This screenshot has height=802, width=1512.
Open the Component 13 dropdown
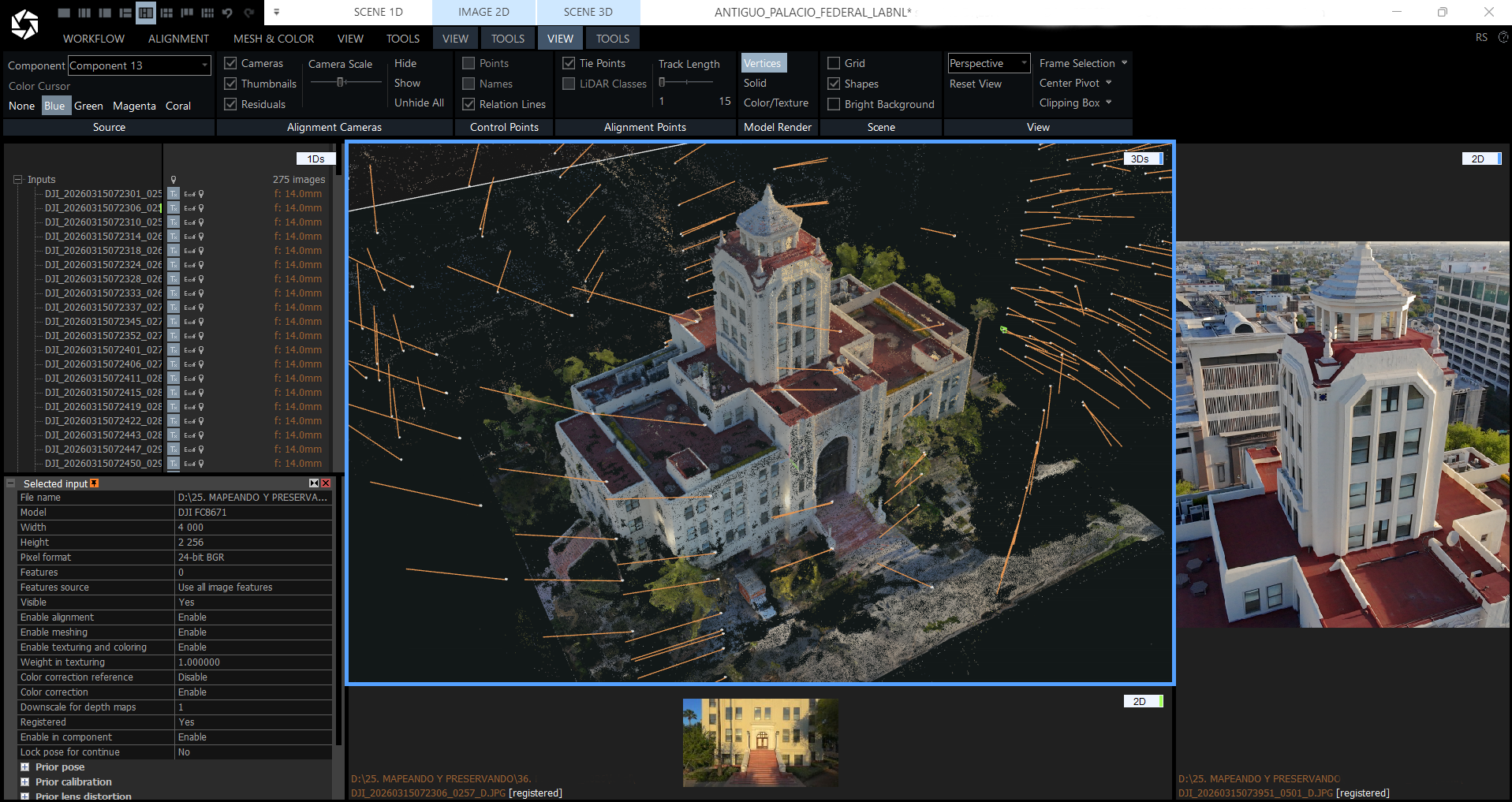(x=140, y=65)
